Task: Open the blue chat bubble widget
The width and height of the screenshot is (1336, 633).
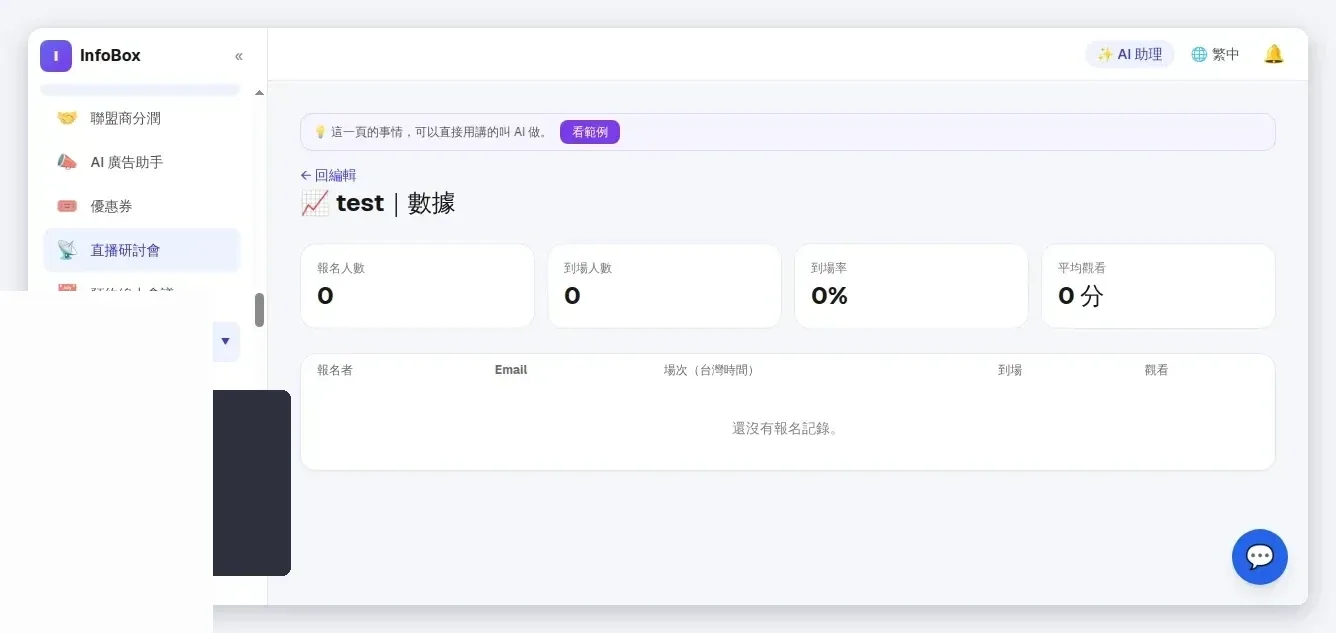Action: [x=1260, y=557]
